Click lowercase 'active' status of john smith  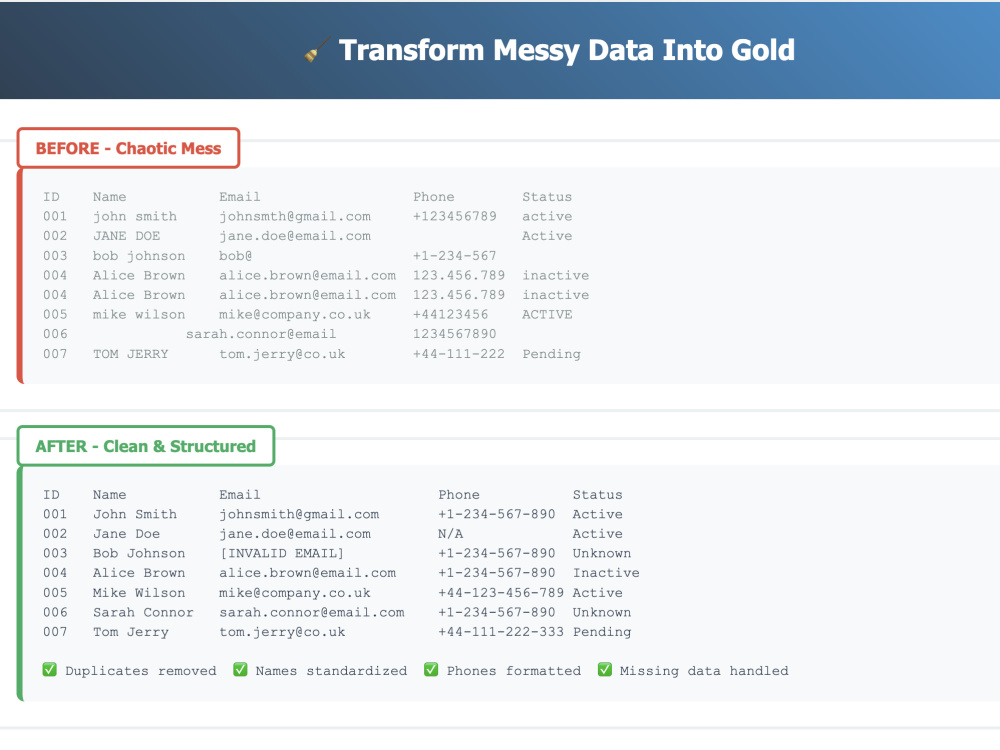click(547, 216)
